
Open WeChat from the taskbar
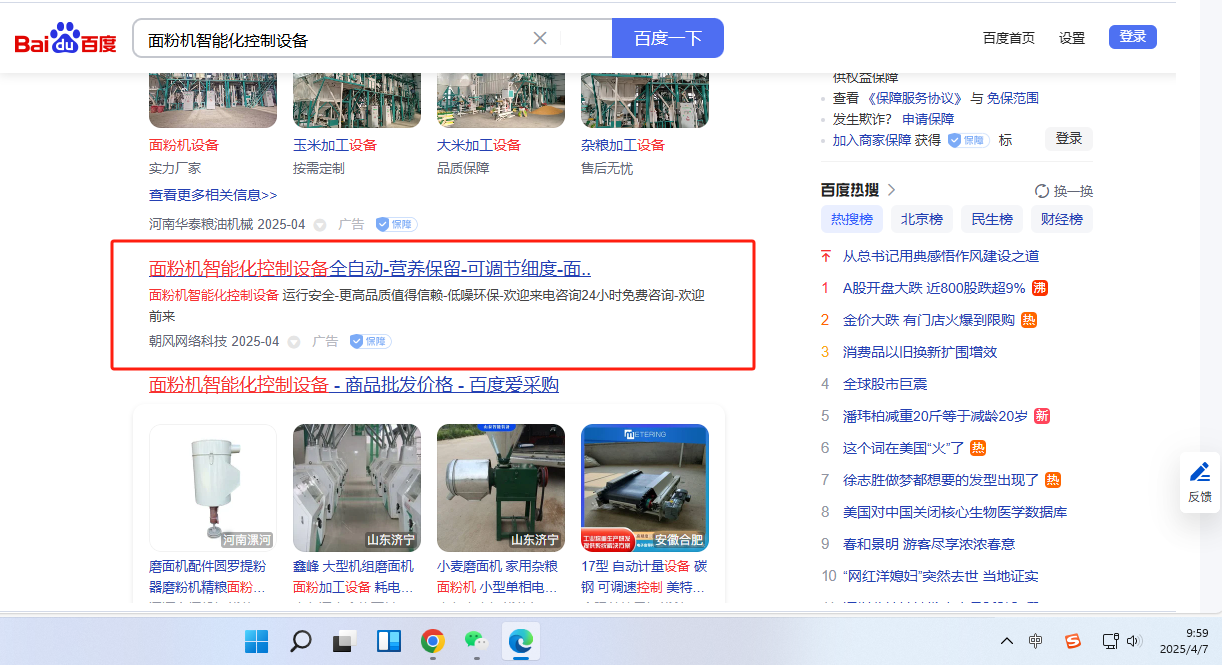point(477,641)
